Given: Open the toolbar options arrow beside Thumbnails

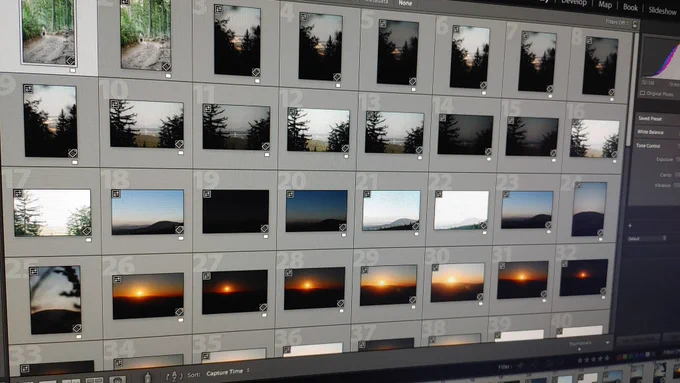Looking at the screenshot, I should (x=607, y=343).
